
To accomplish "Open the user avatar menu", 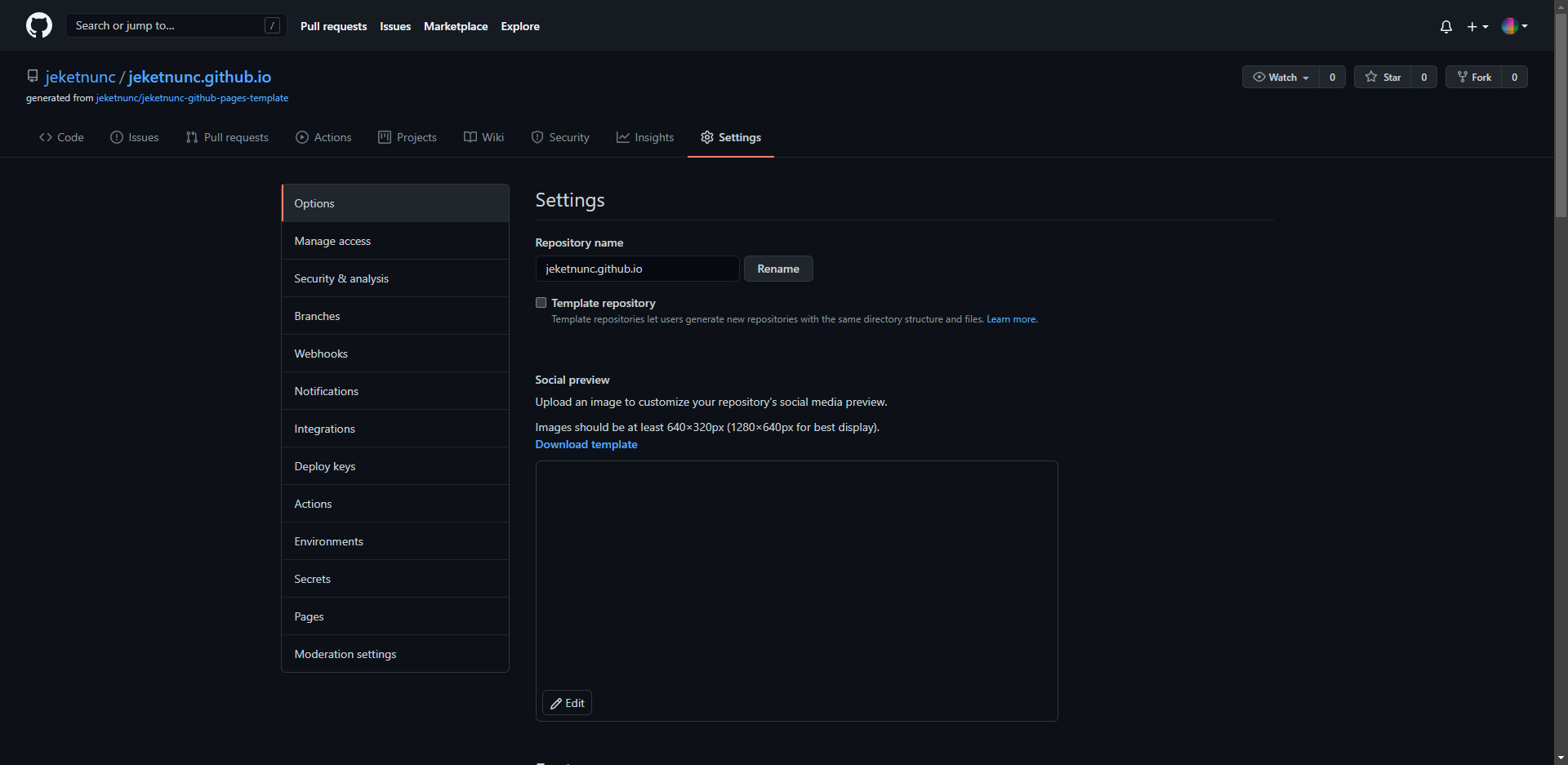I will point(1515,26).
